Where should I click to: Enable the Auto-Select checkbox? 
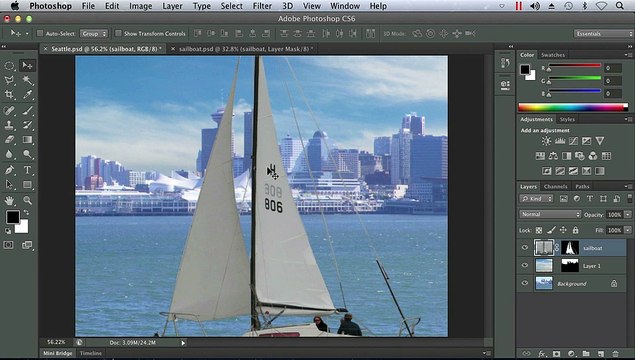40,33
